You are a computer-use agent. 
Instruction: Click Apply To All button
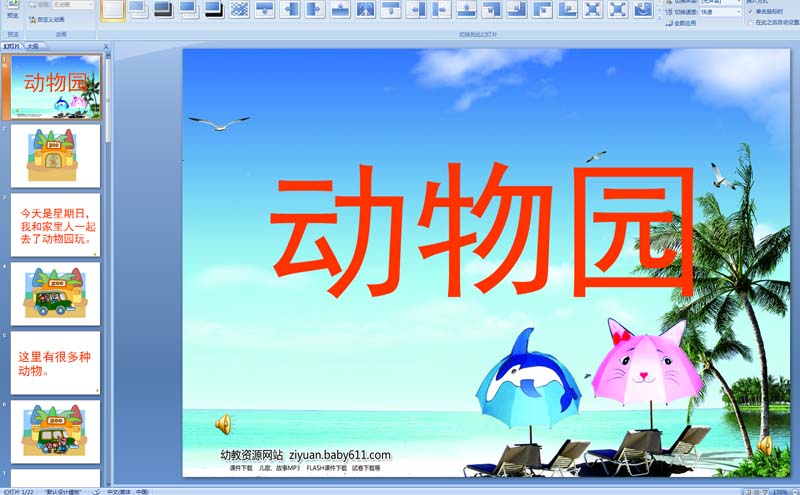coord(681,23)
